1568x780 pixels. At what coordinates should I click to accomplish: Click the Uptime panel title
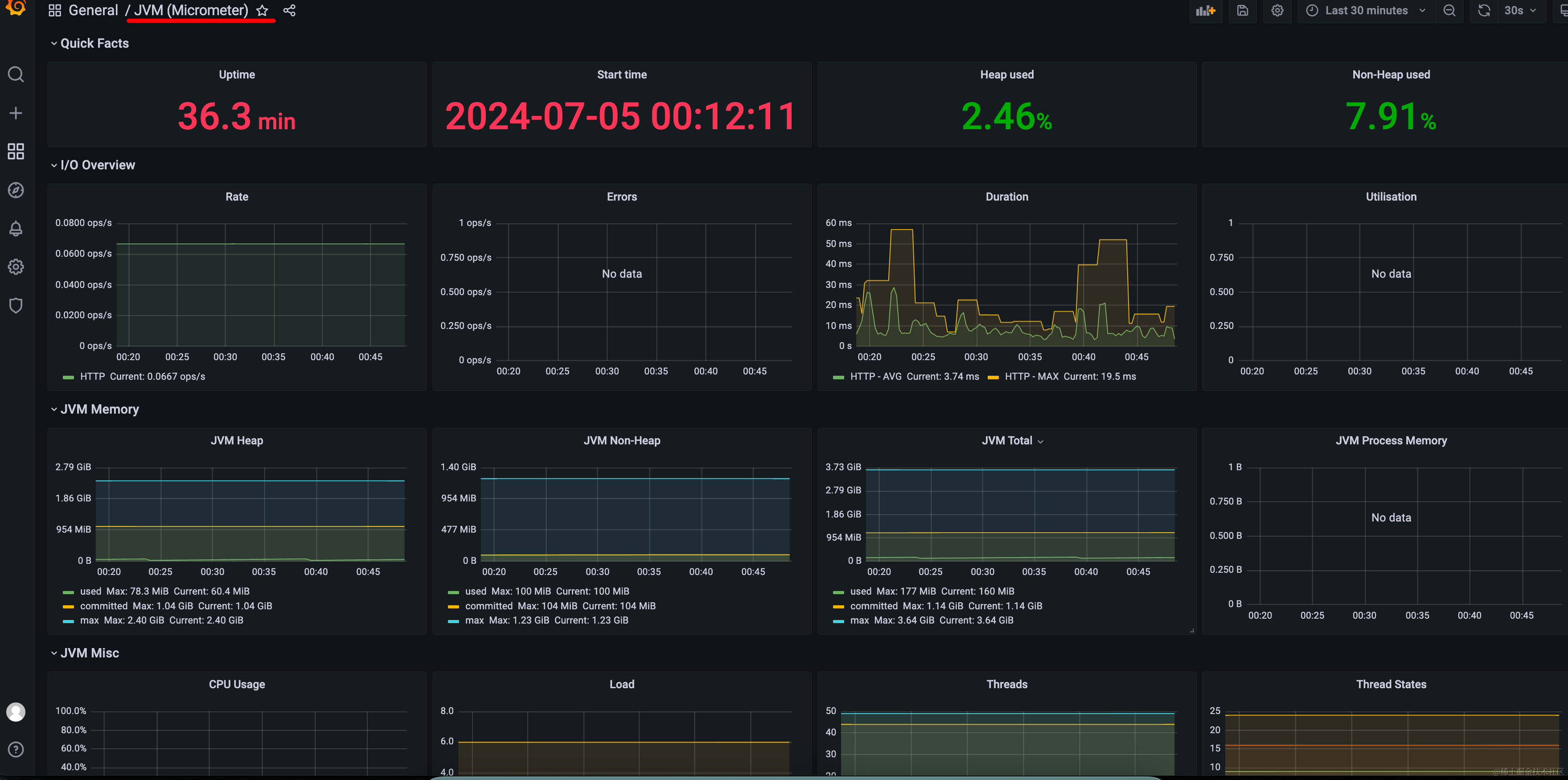pyautogui.click(x=237, y=74)
